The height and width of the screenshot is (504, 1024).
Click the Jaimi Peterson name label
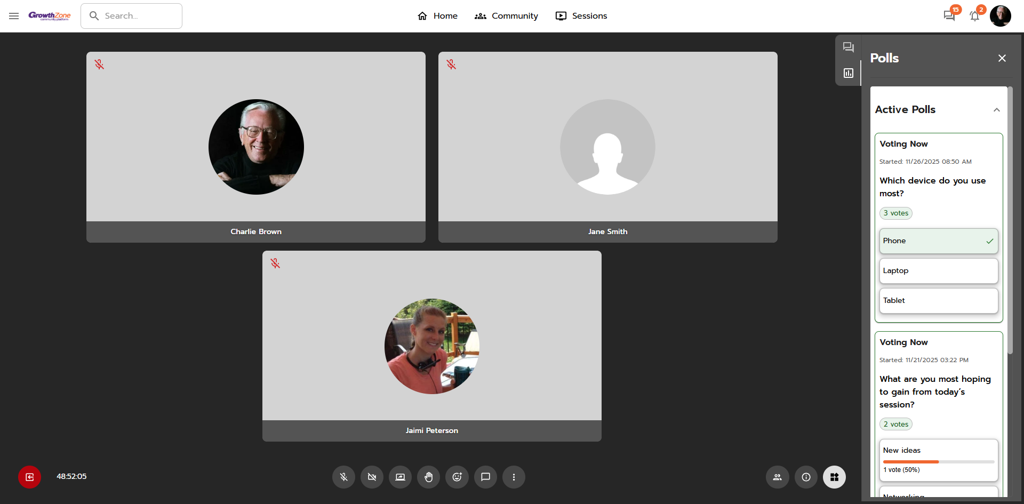pos(432,431)
